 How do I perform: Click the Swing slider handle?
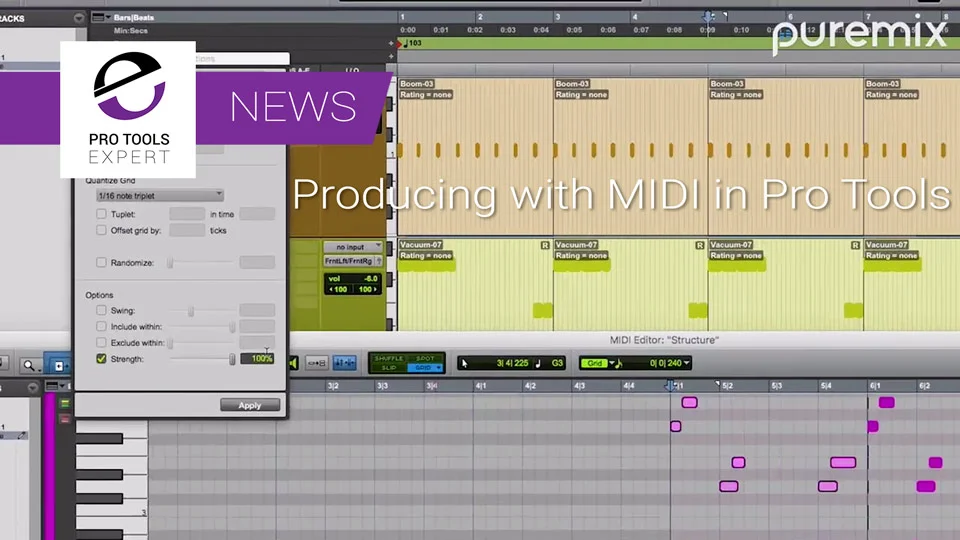(x=191, y=311)
